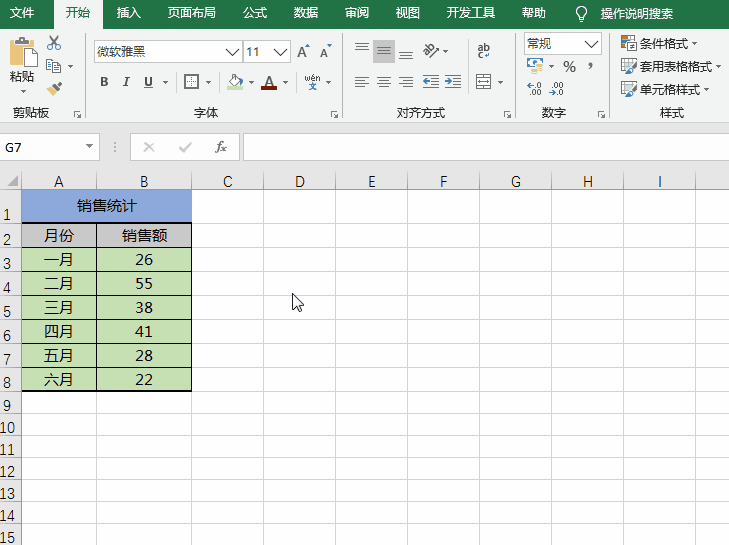This screenshot has height=545, width=729.
Task: Apply comma thousands separator style
Action: click(x=590, y=66)
